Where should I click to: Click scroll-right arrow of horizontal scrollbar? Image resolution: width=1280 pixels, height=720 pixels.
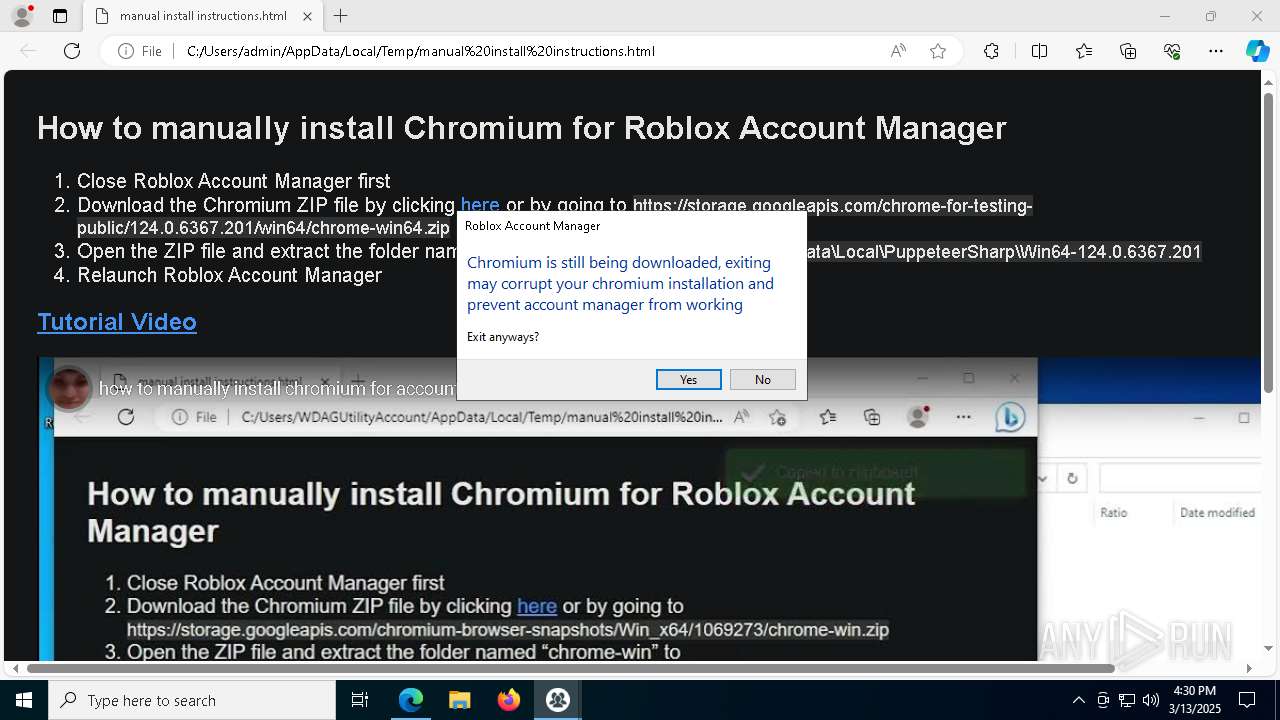click(x=1249, y=668)
